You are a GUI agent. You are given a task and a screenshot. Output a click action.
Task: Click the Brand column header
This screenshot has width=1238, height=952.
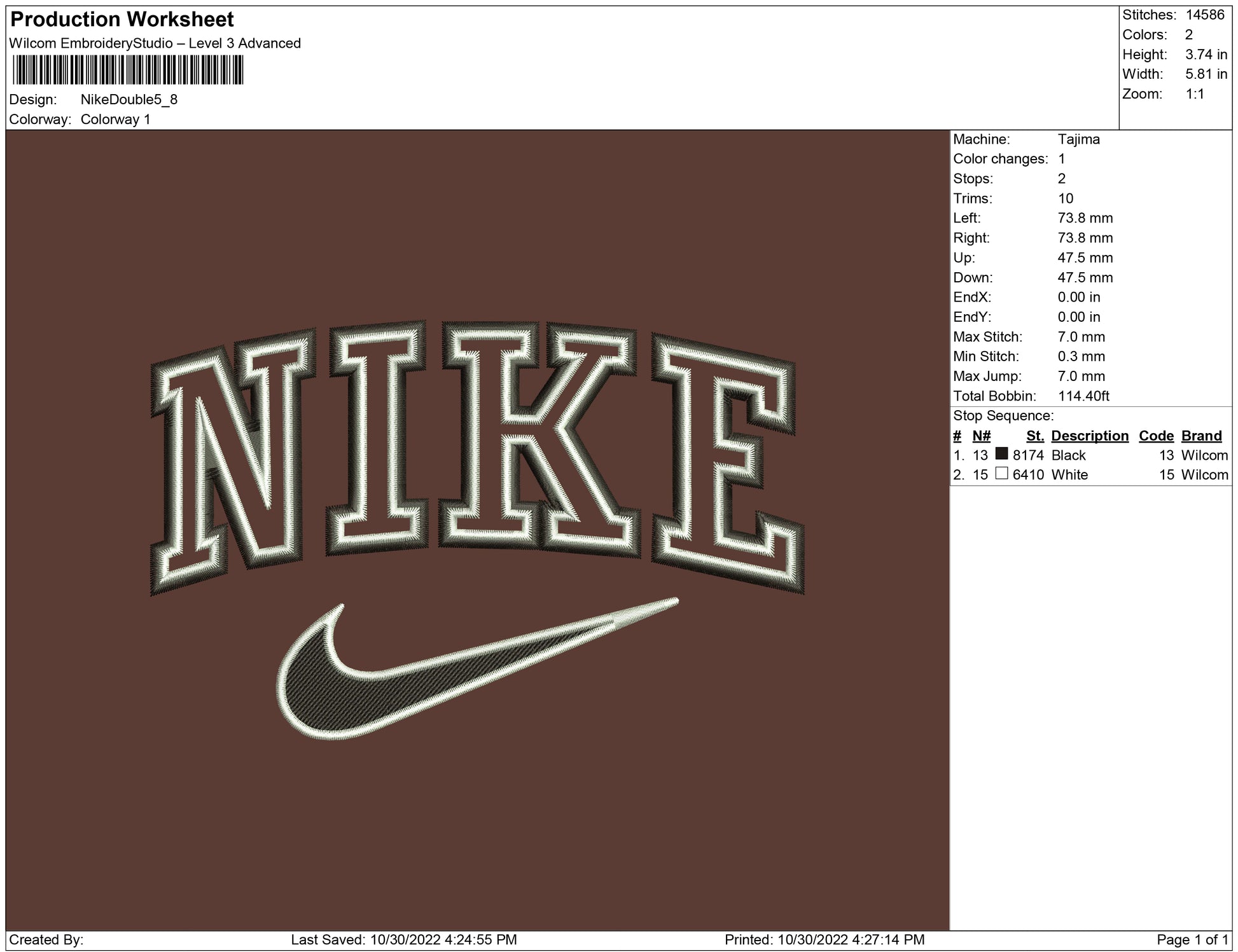click(x=1201, y=436)
